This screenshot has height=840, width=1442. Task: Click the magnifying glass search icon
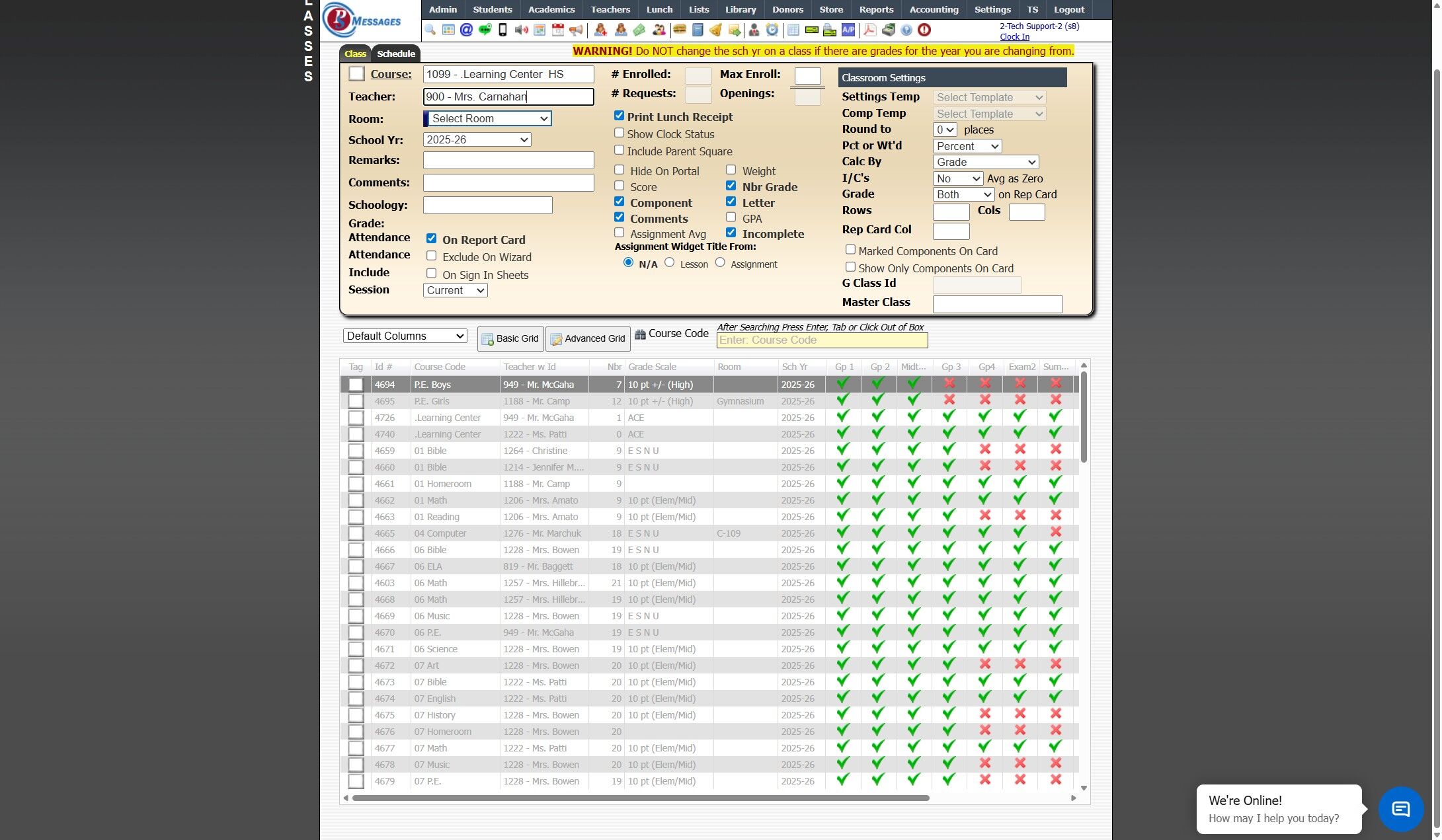(430, 30)
